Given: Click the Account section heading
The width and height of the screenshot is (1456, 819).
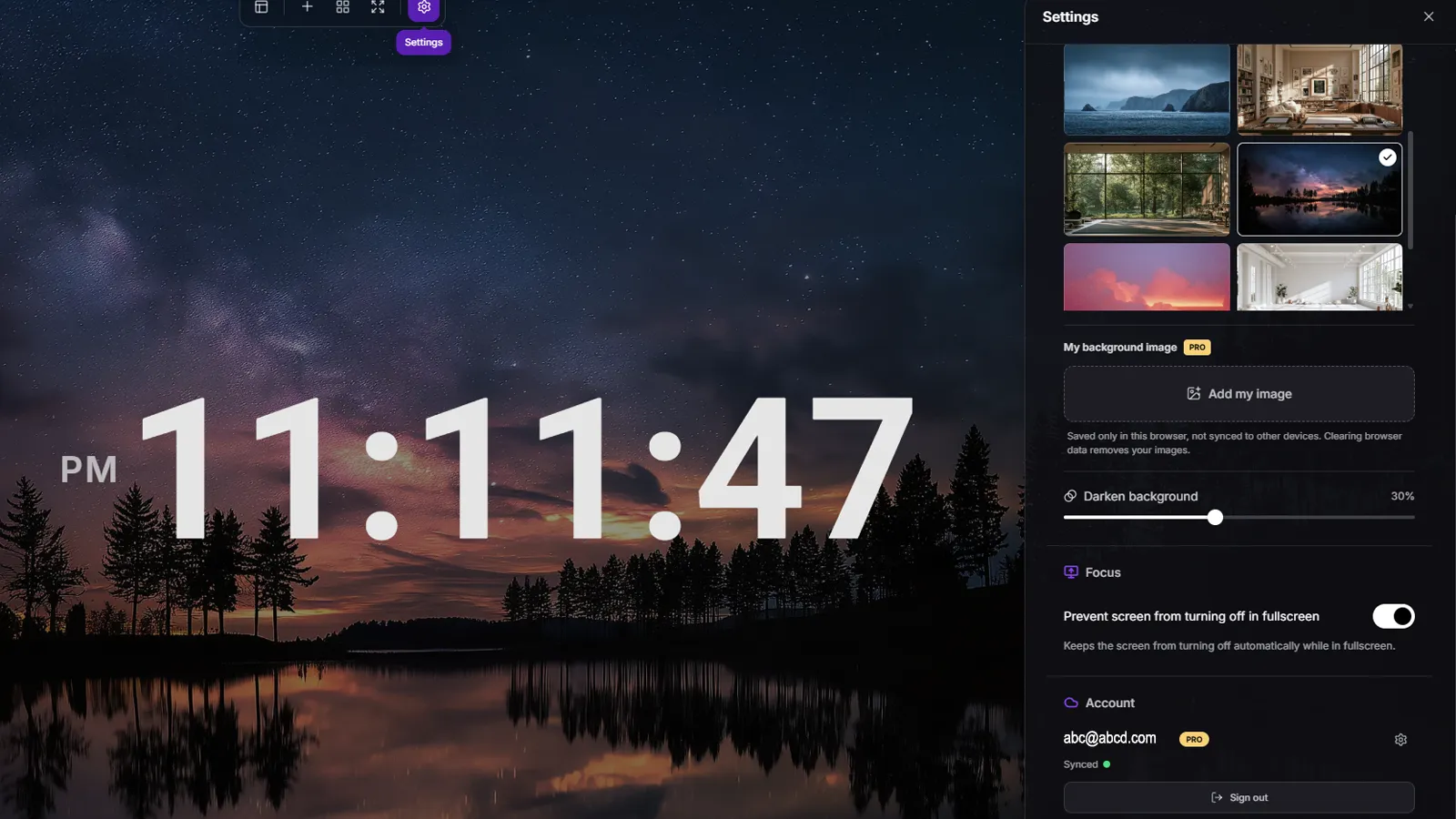Looking at the screenshot, I should [x=1099, y=703].
